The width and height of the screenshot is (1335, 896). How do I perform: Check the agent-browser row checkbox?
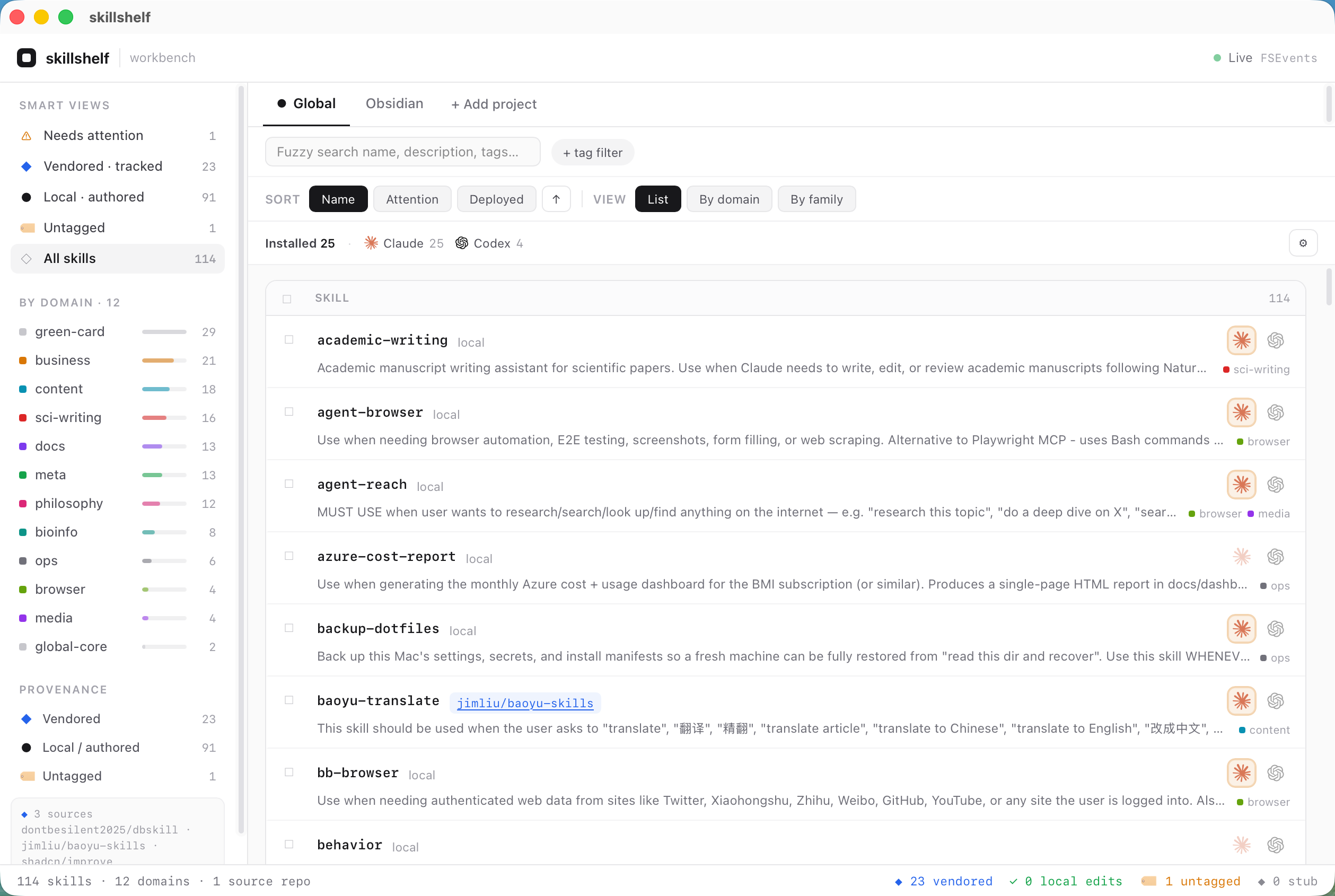pos(289,411)
